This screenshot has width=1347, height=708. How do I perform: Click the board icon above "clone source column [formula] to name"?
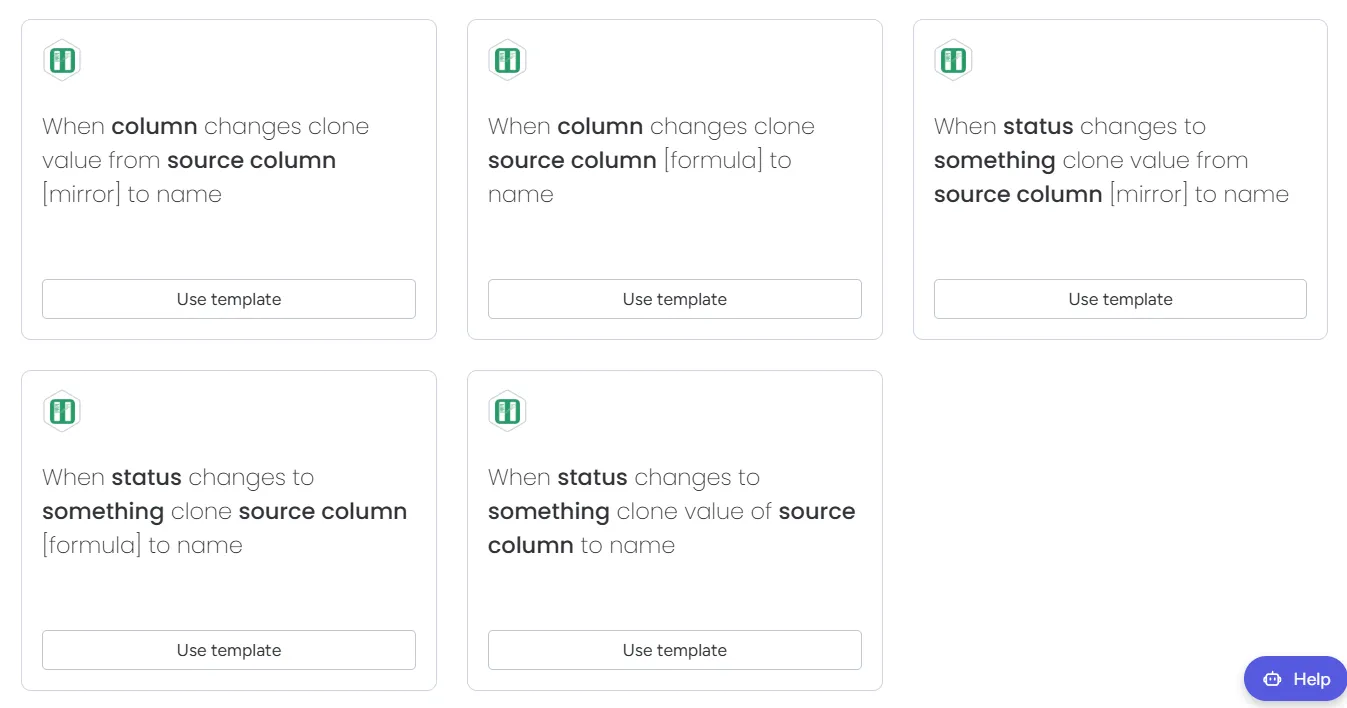[507, 59]
